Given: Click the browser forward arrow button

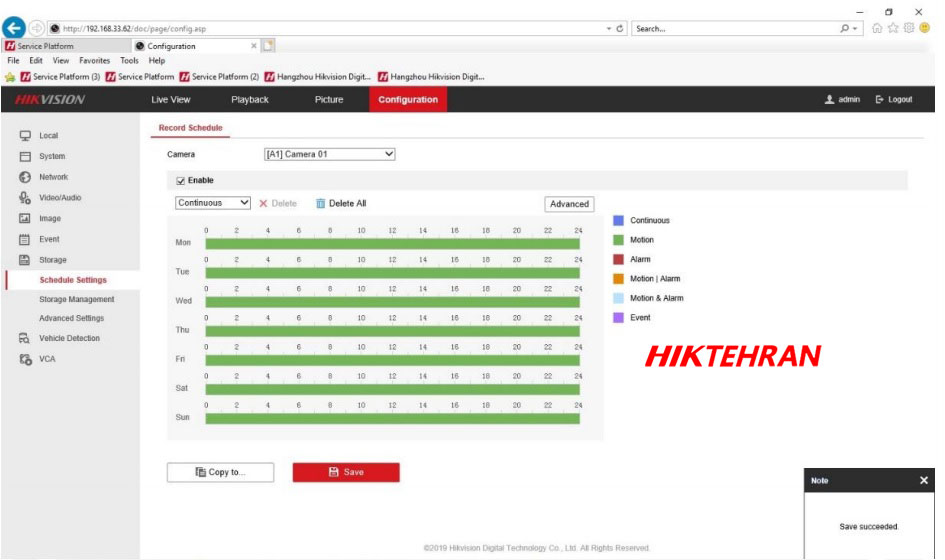Looking at the screenshot, I should point(37,28).
